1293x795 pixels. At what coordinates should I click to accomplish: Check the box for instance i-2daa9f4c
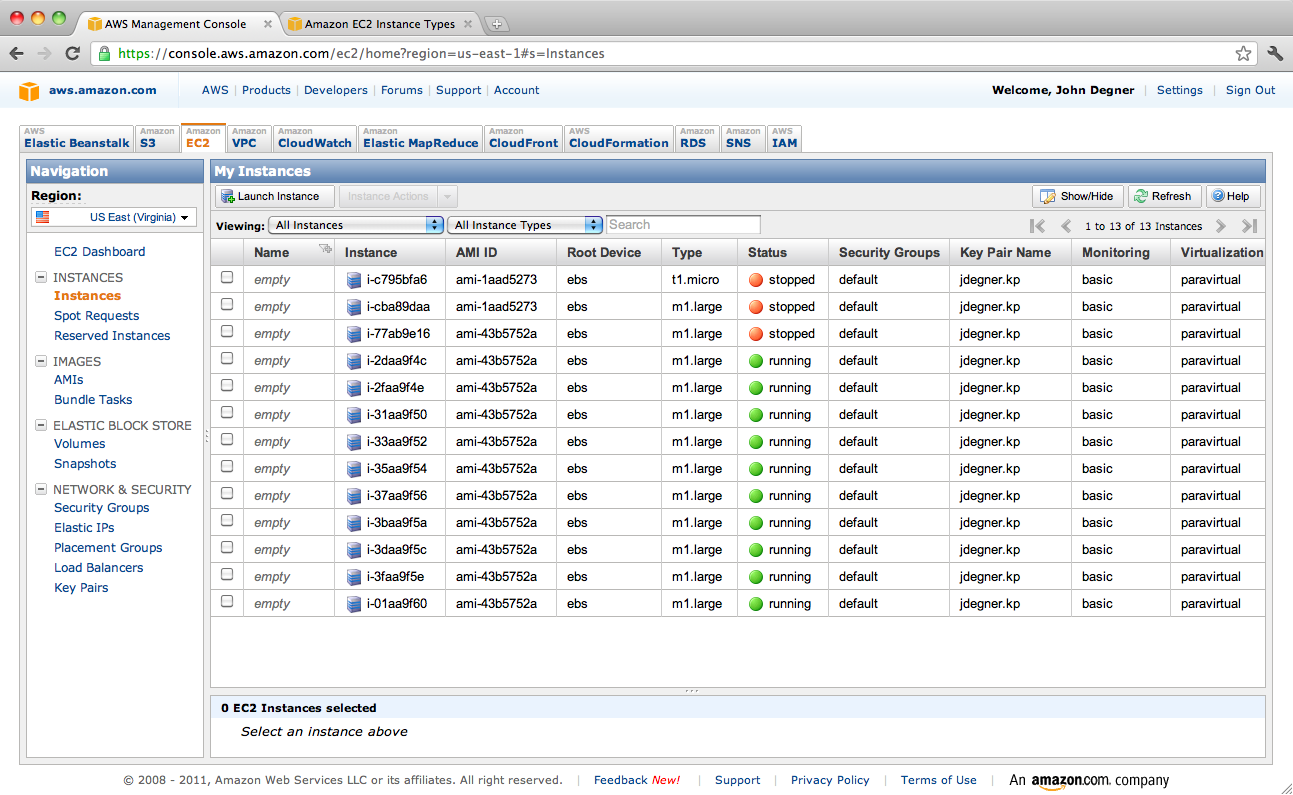point(227,358)
